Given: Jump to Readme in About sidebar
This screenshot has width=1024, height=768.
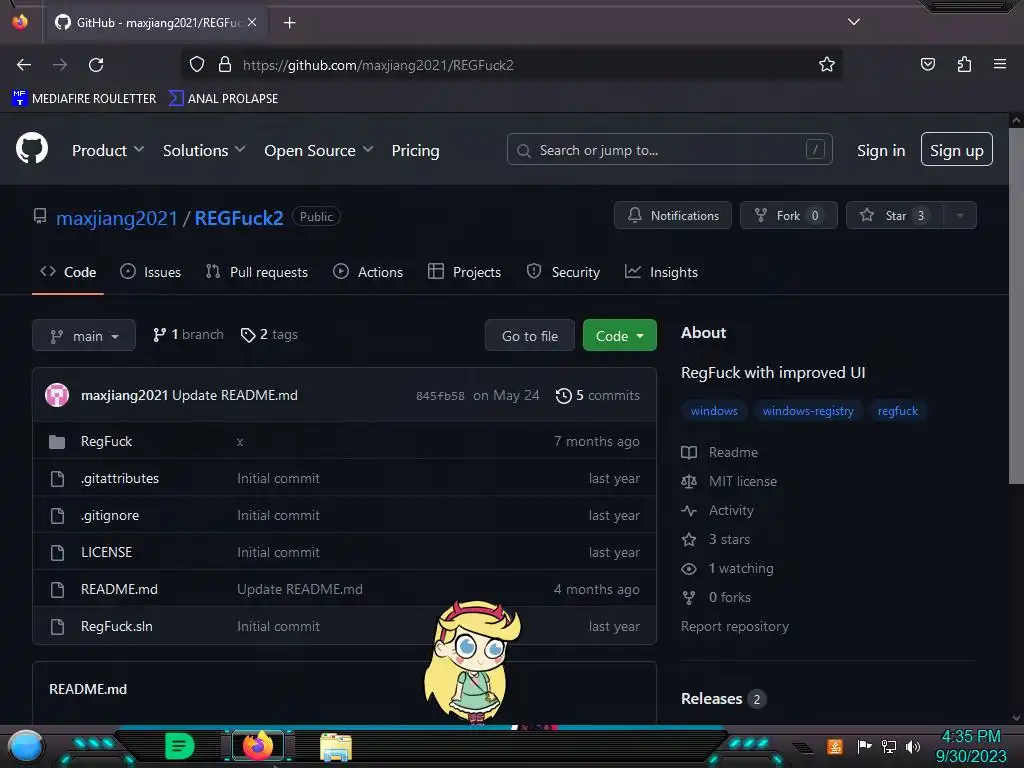Looking at the screenshot, I should click(x=720, y=452).
